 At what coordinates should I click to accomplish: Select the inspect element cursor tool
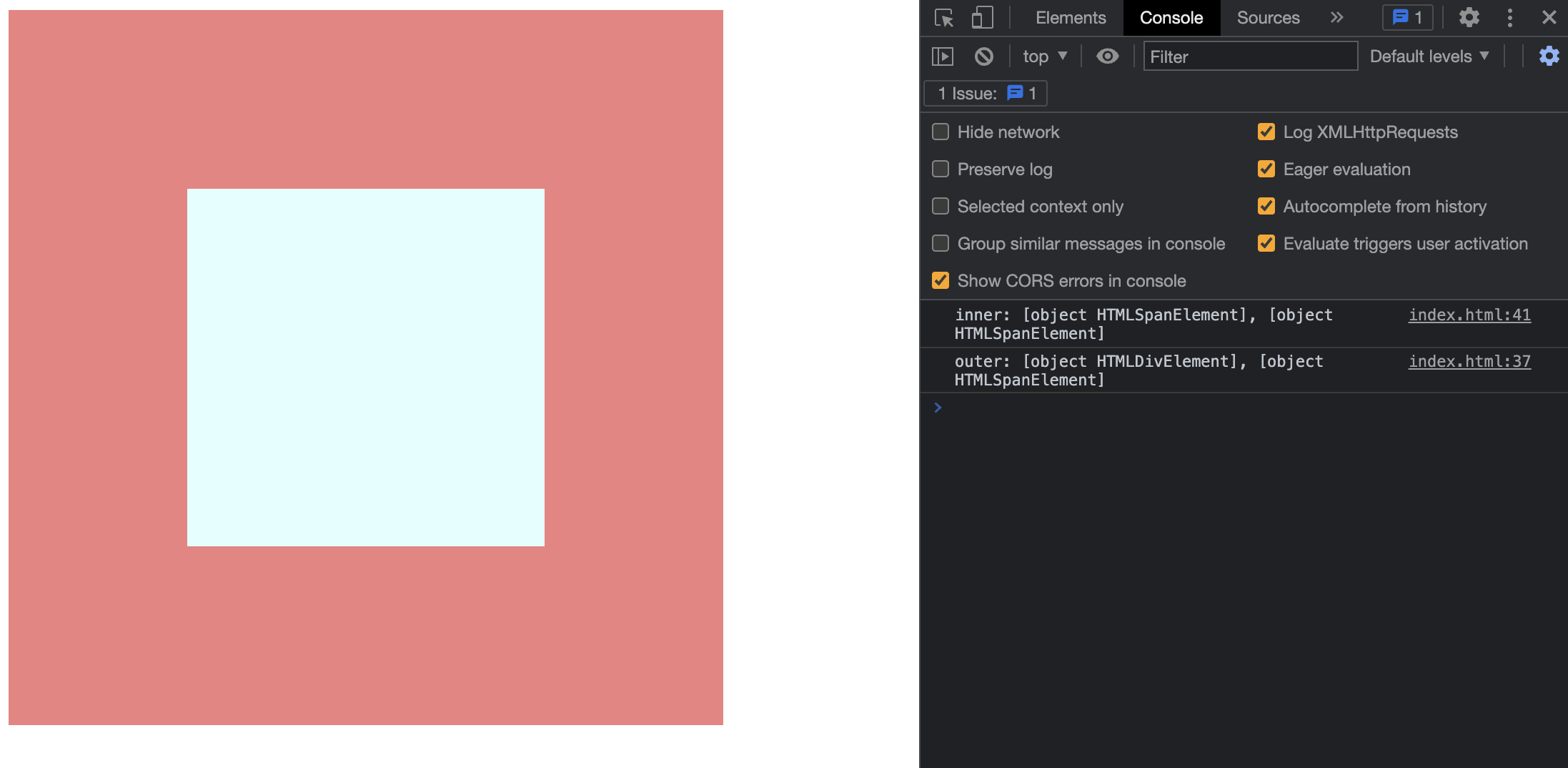tap(943, 18)
